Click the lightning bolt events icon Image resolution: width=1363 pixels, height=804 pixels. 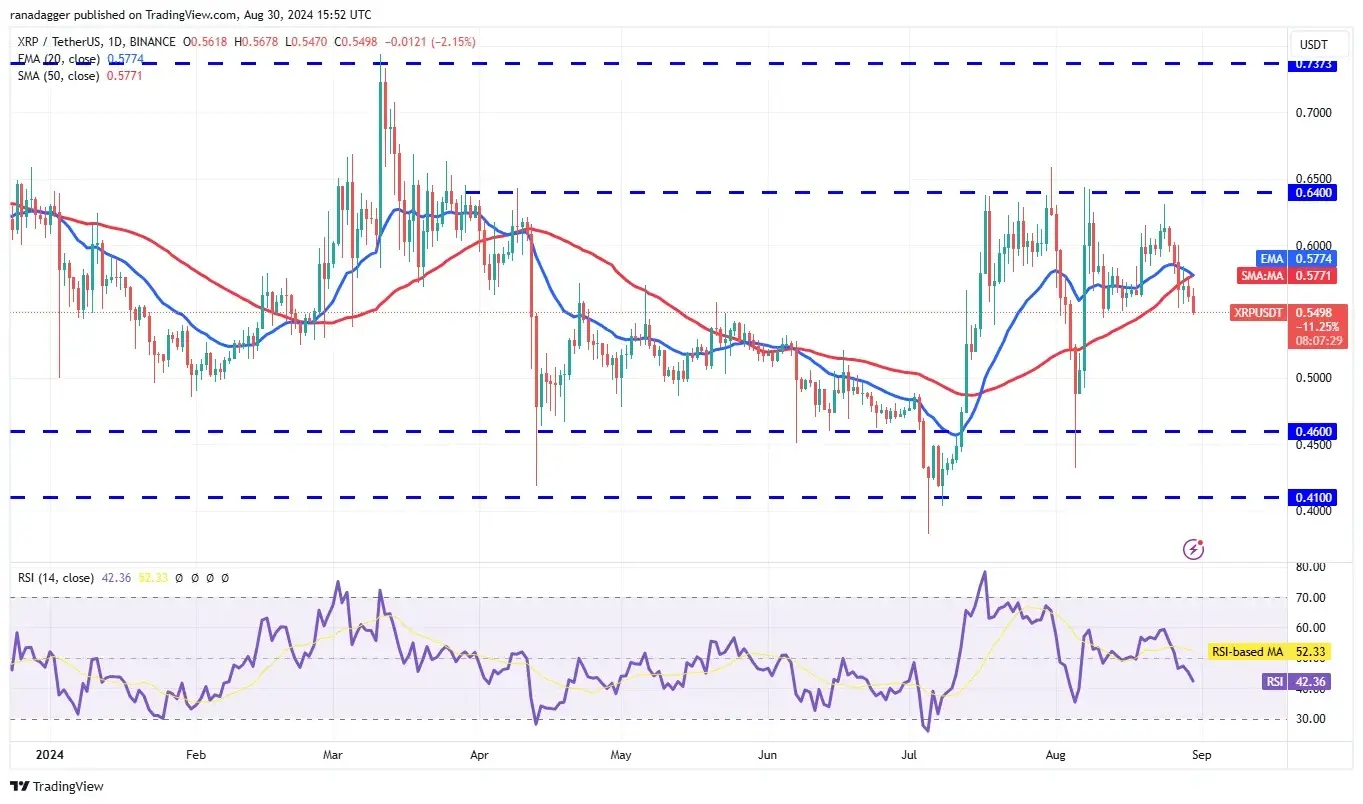click(x=1192, y=548)
